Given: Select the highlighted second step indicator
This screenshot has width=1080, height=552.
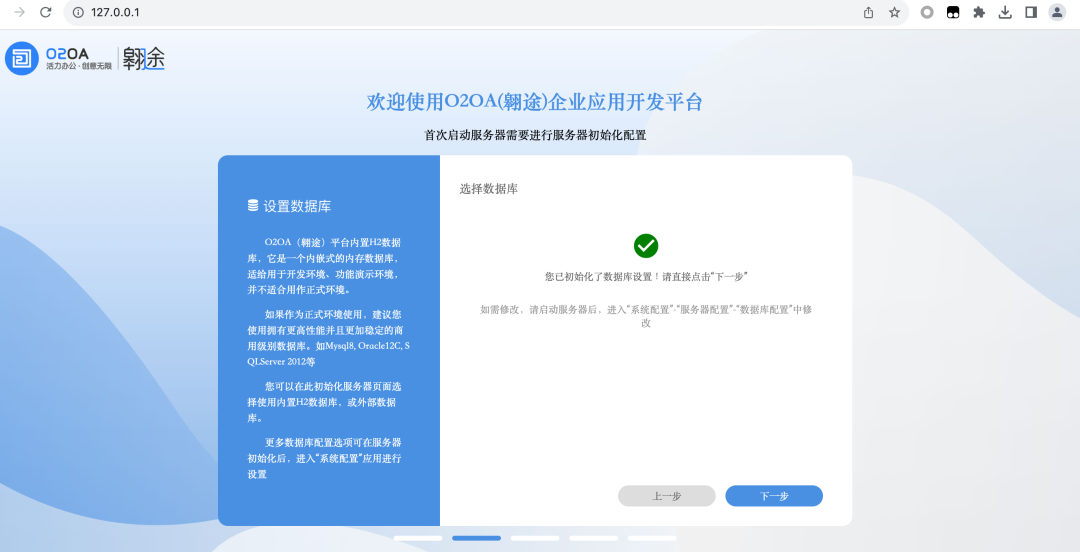Looking at the screenshot, I should click(477, 538).
